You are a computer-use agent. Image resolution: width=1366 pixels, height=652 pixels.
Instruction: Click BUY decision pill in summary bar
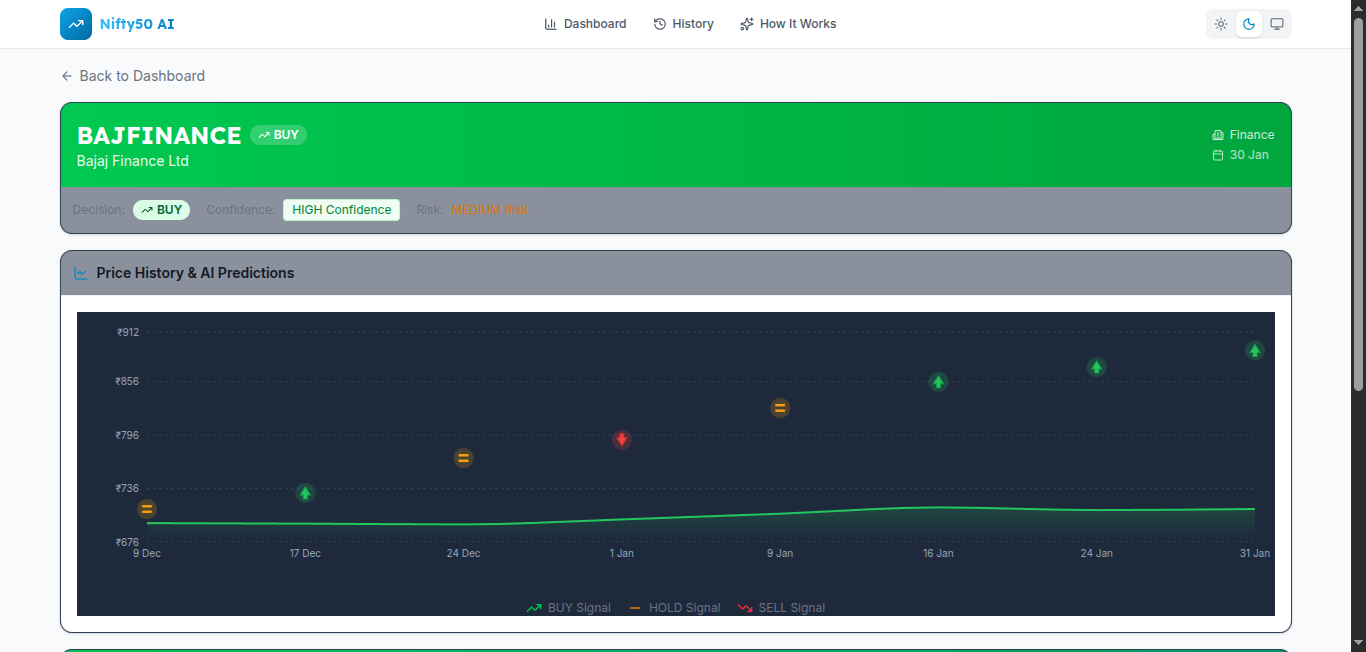(x=161, y=210)
